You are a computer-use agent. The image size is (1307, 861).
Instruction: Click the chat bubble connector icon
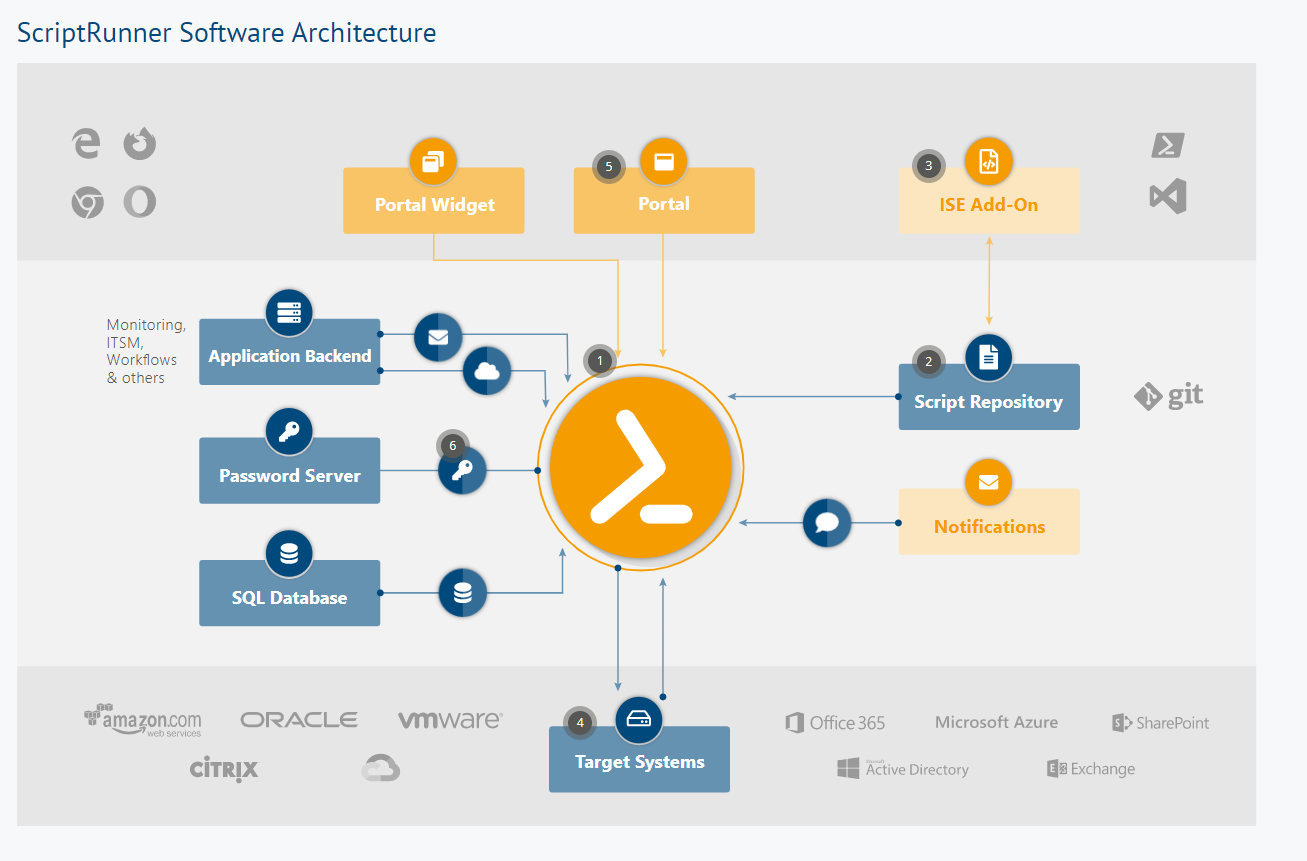(827, 522)
